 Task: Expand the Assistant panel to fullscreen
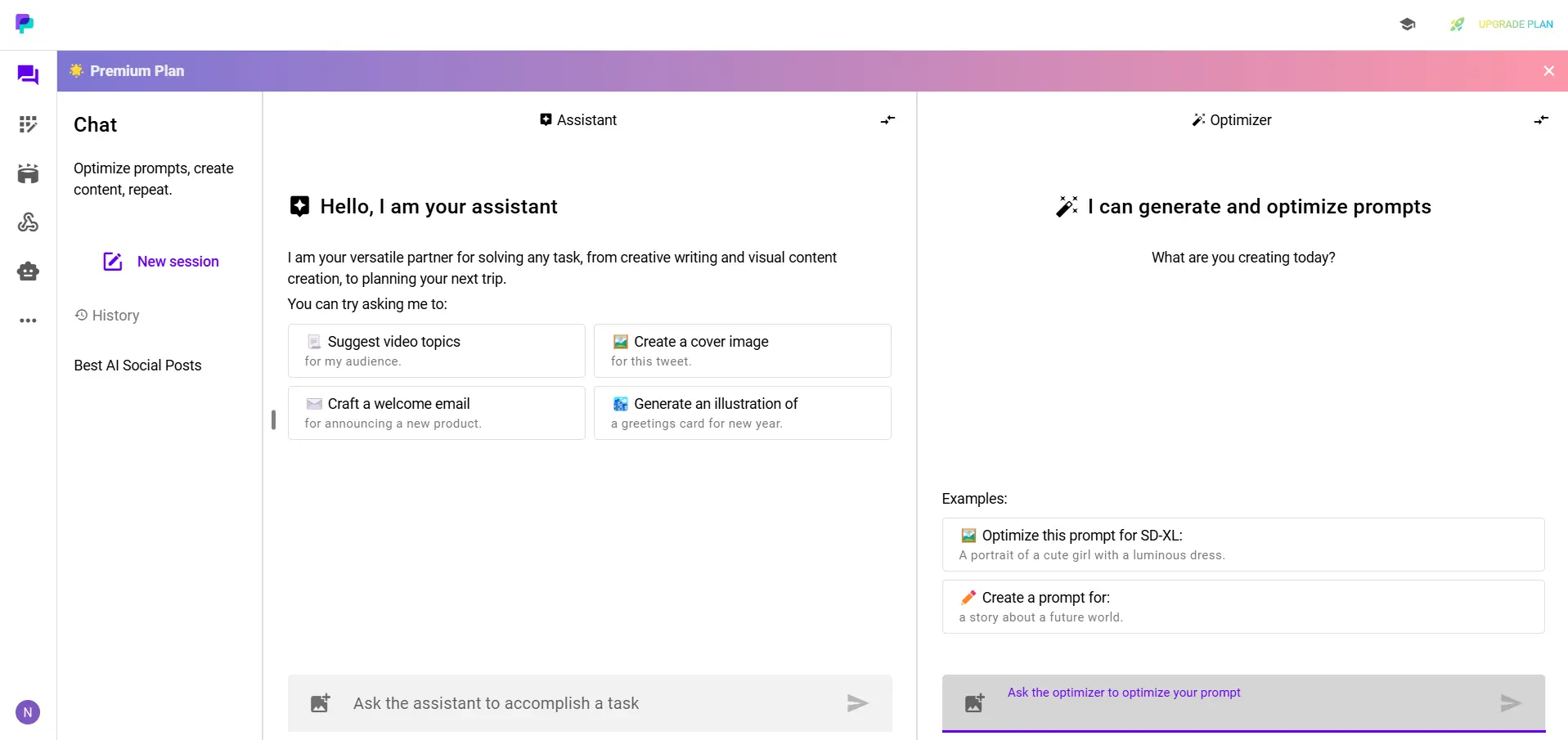(888, 119)
